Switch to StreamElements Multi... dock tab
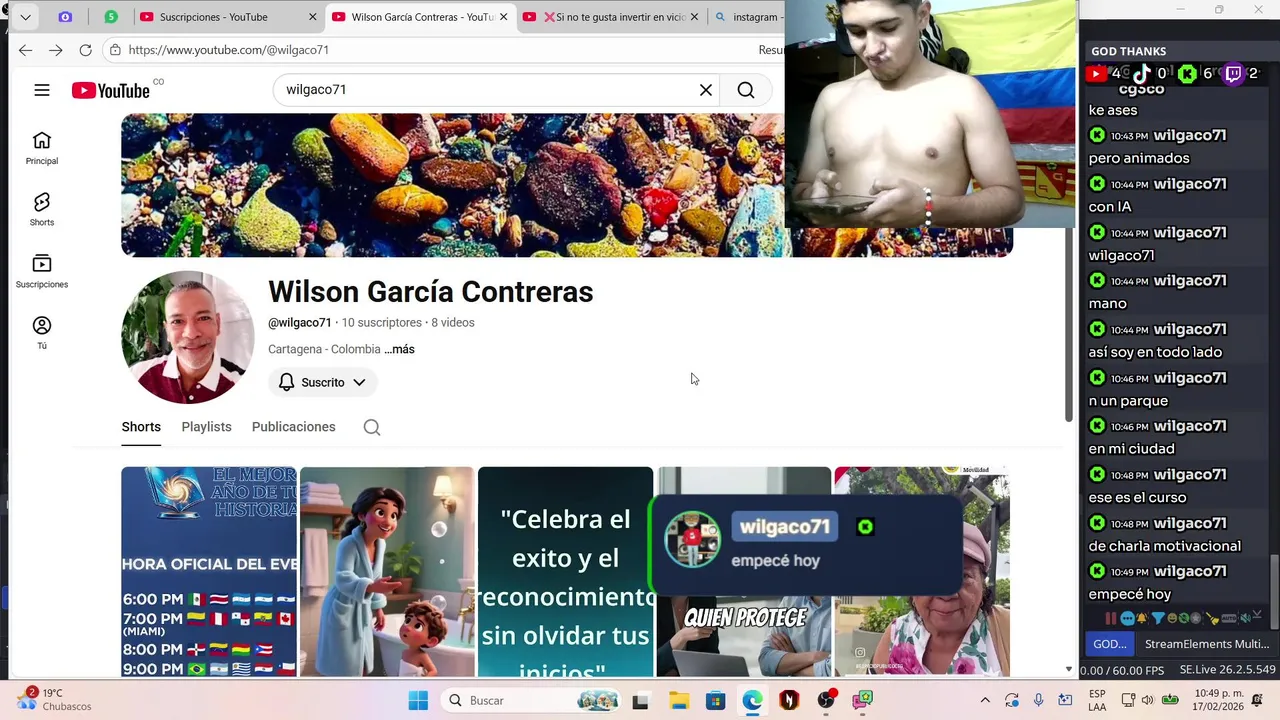 1206,644
